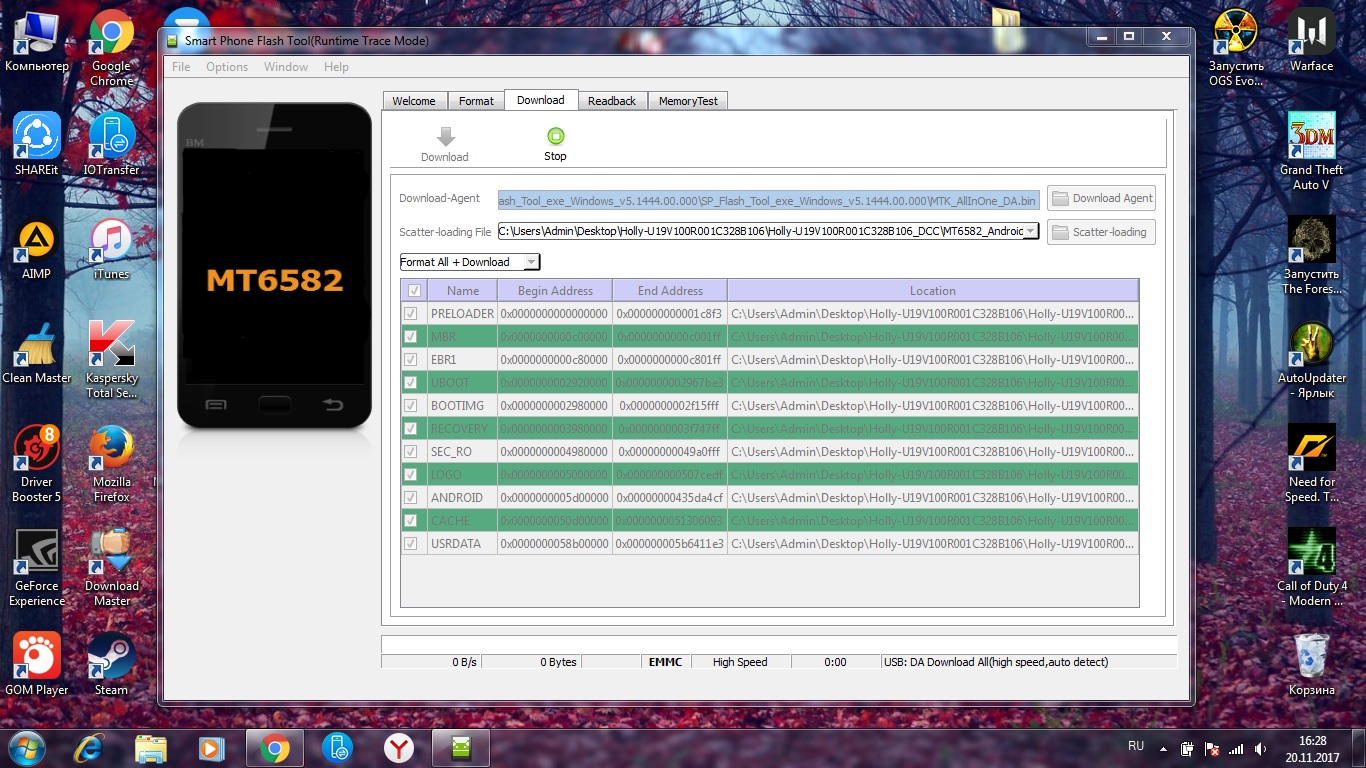Open the Recycle Bin (Корзина) icon
The height and width of the screenshot is (768, 1366).
(x=1311, y=658)
